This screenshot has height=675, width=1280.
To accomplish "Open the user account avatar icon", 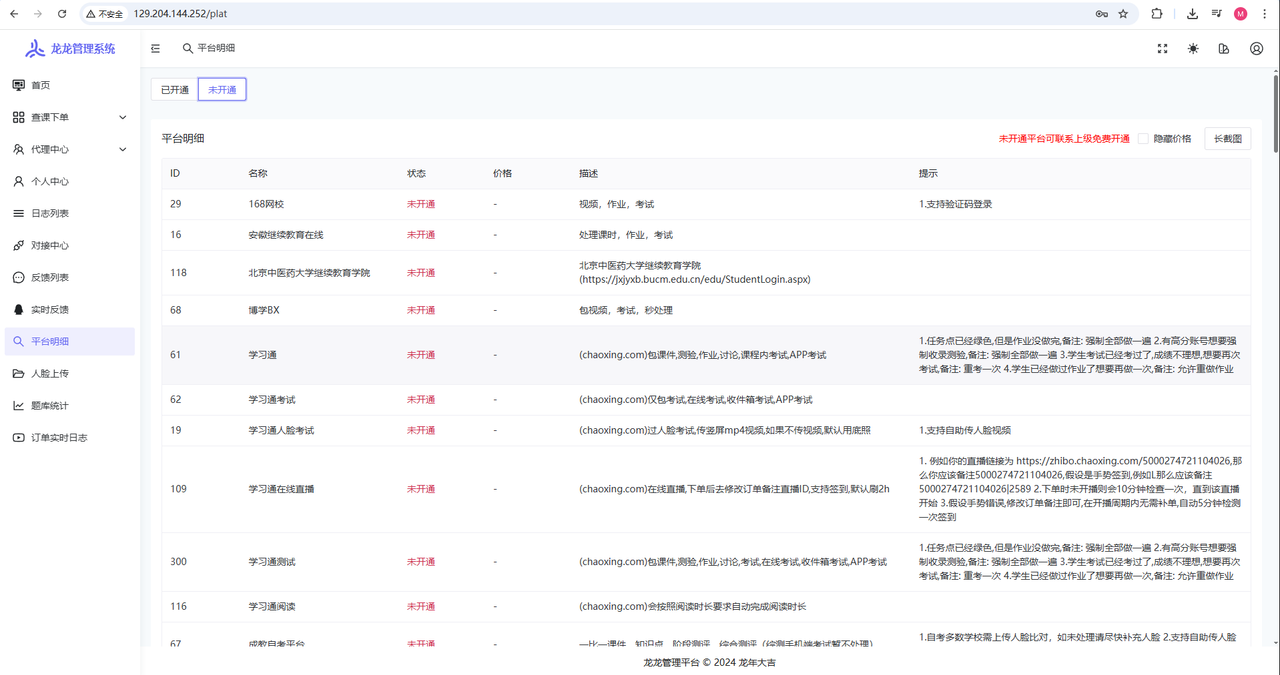I will [1256, 48].
